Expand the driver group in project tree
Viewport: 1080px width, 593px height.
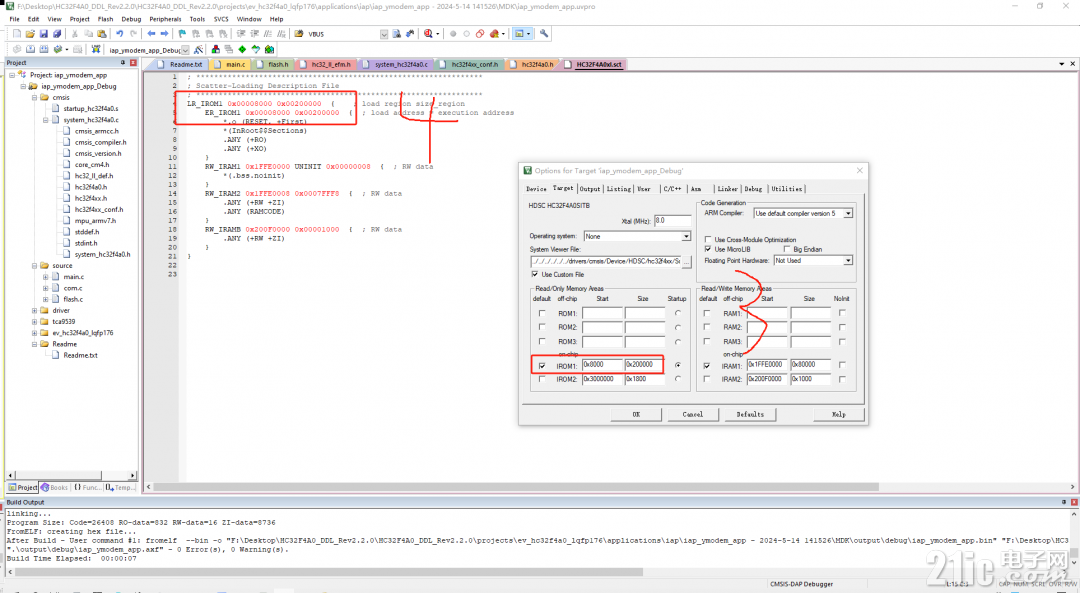(x=34, y=311)
